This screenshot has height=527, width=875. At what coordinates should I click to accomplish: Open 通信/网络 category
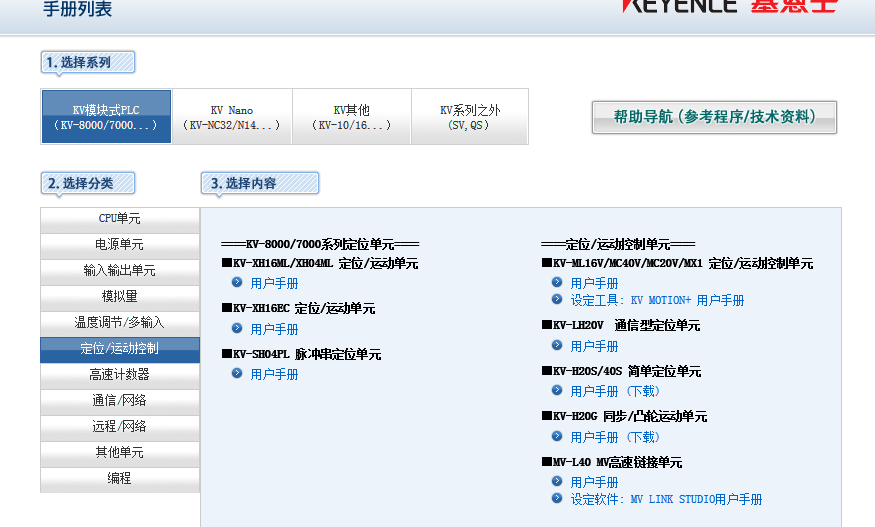(x=120, y=400)
